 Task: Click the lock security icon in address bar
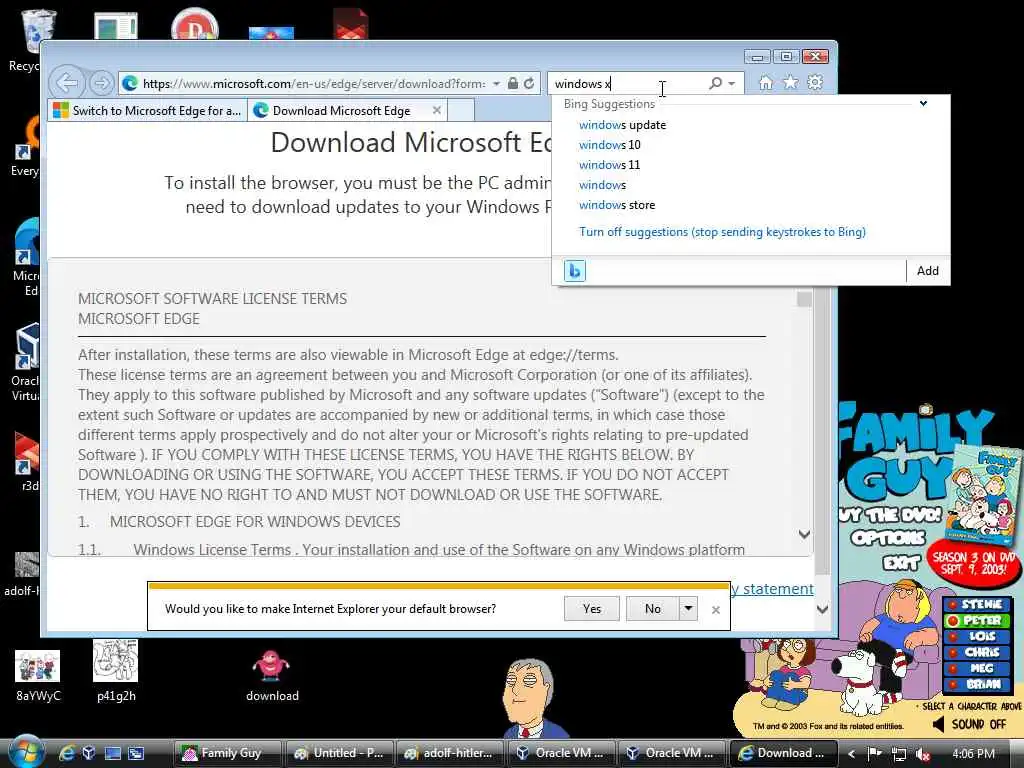[513, 83]
